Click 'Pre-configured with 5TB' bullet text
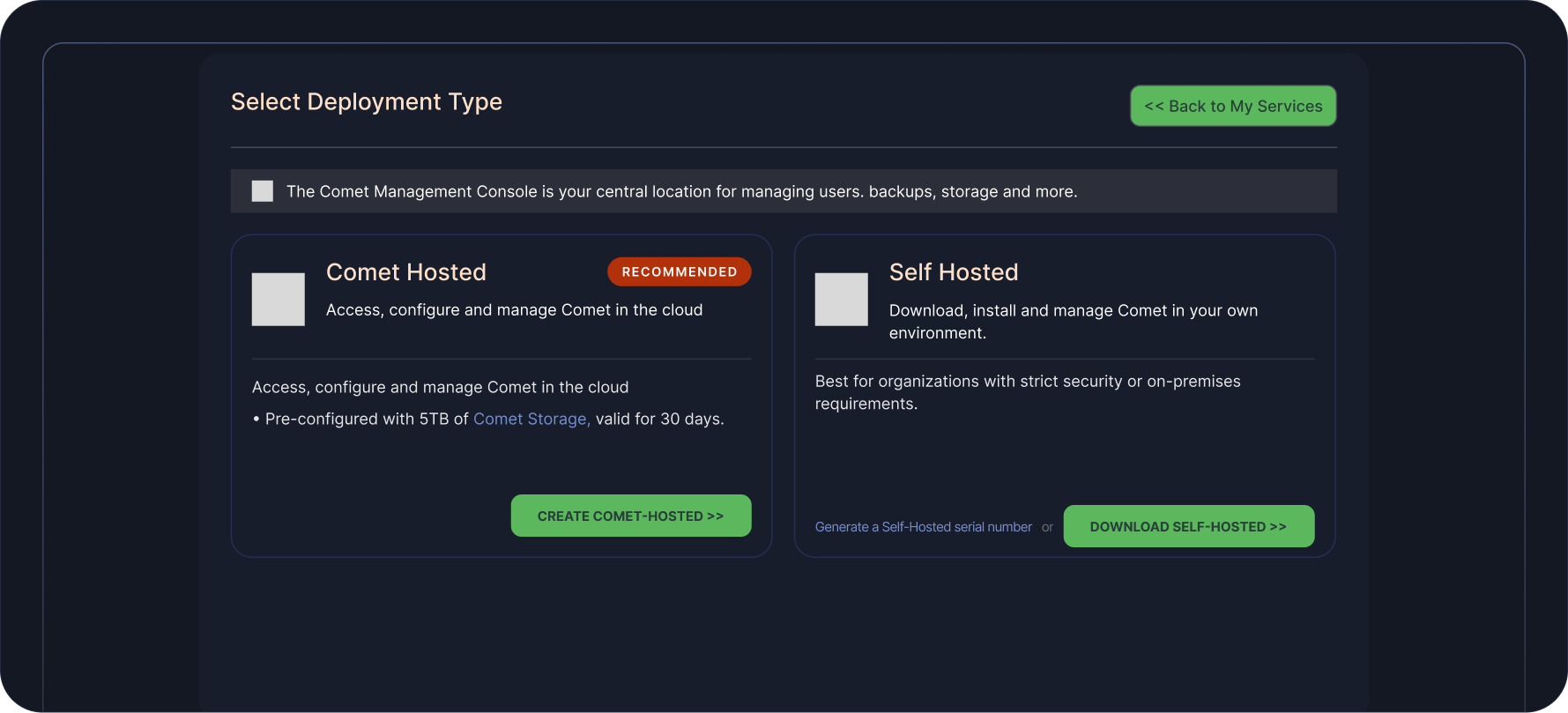 488,420
